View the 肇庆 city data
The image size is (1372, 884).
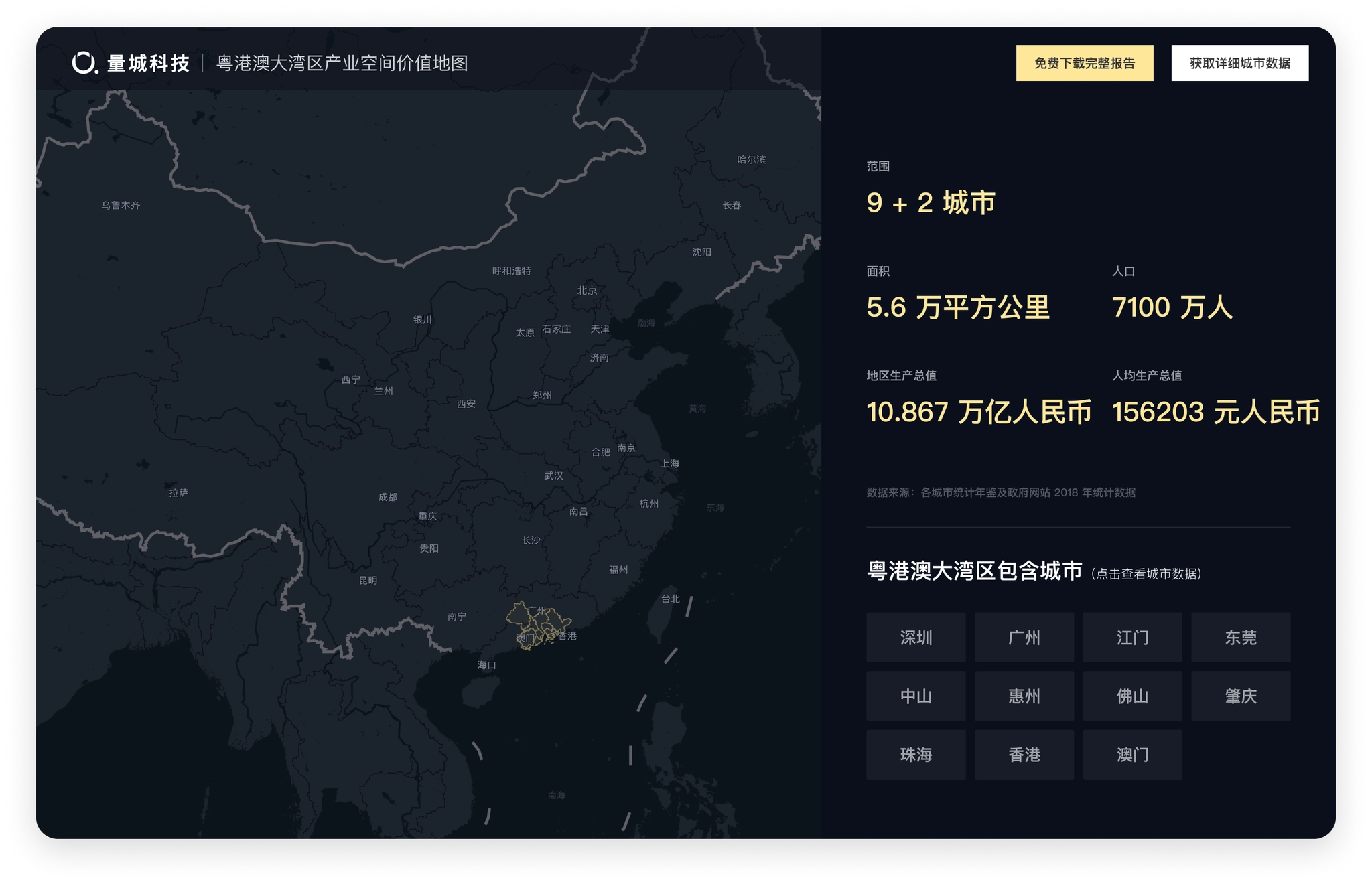tap(1240, 696)
